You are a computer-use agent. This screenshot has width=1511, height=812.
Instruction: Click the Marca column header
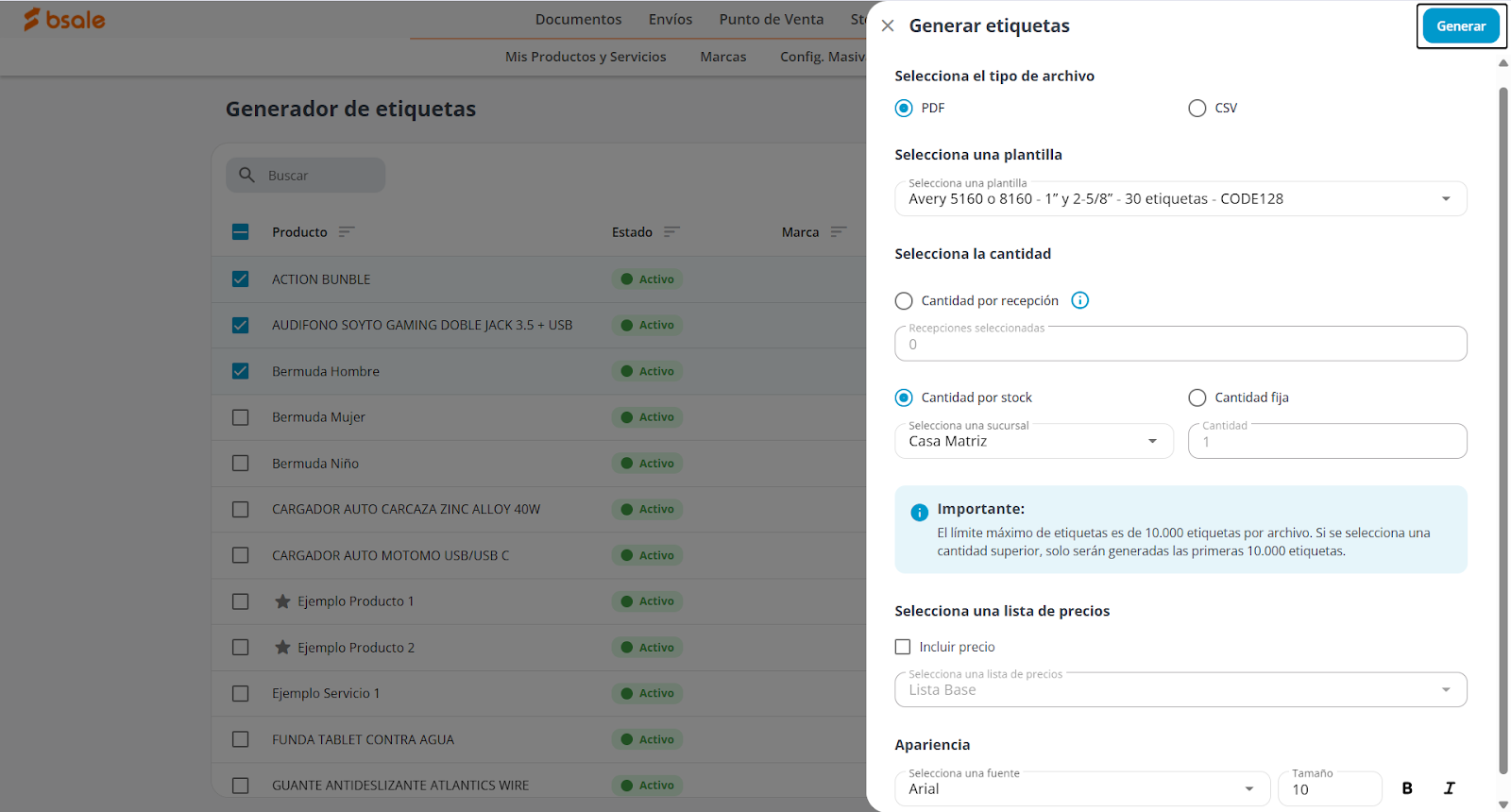coord(800,231)
